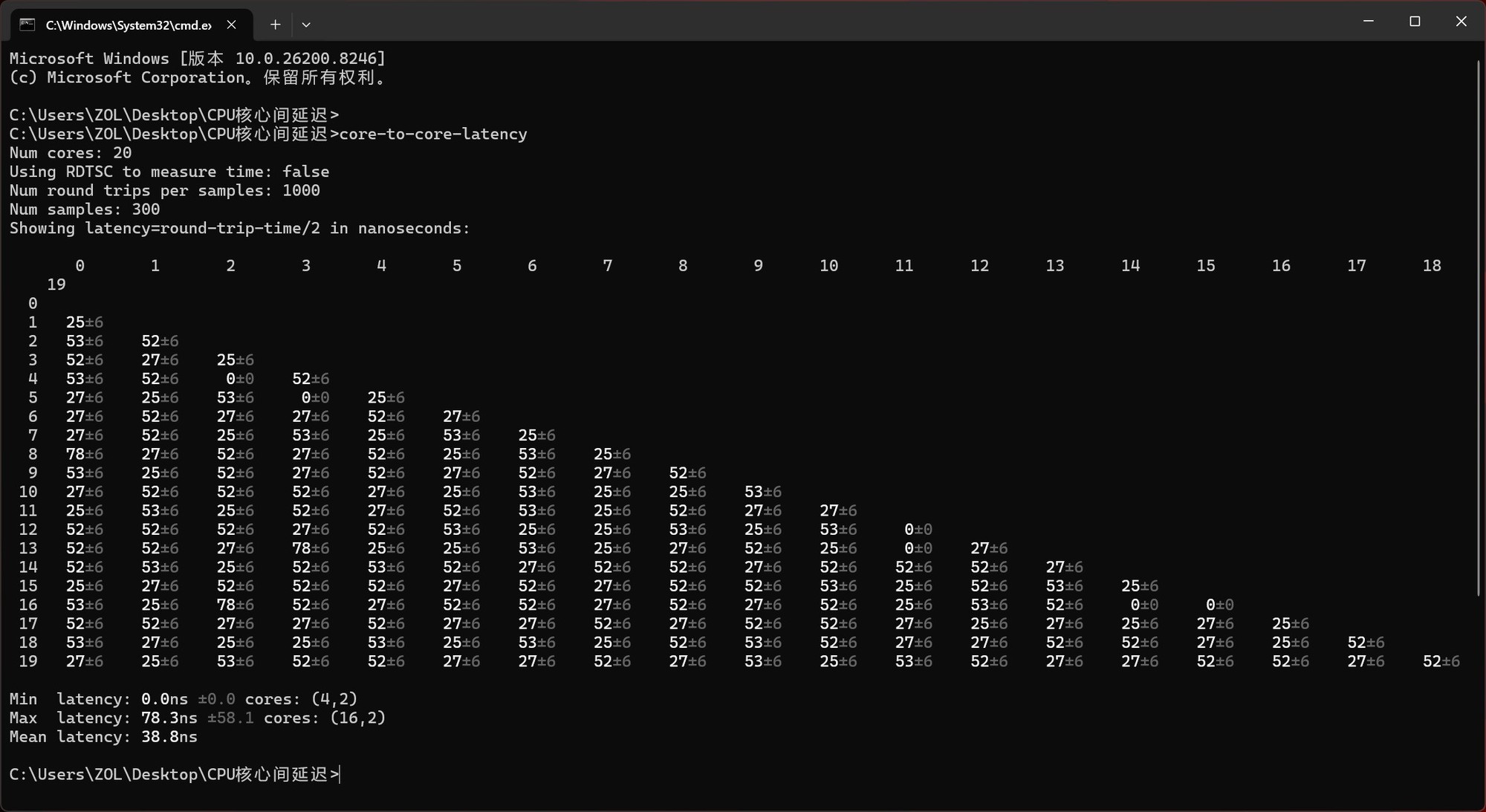This screenshot has width=1486, height=812.
Task: Click the Microsoft Windows version line
Action: 198,59
